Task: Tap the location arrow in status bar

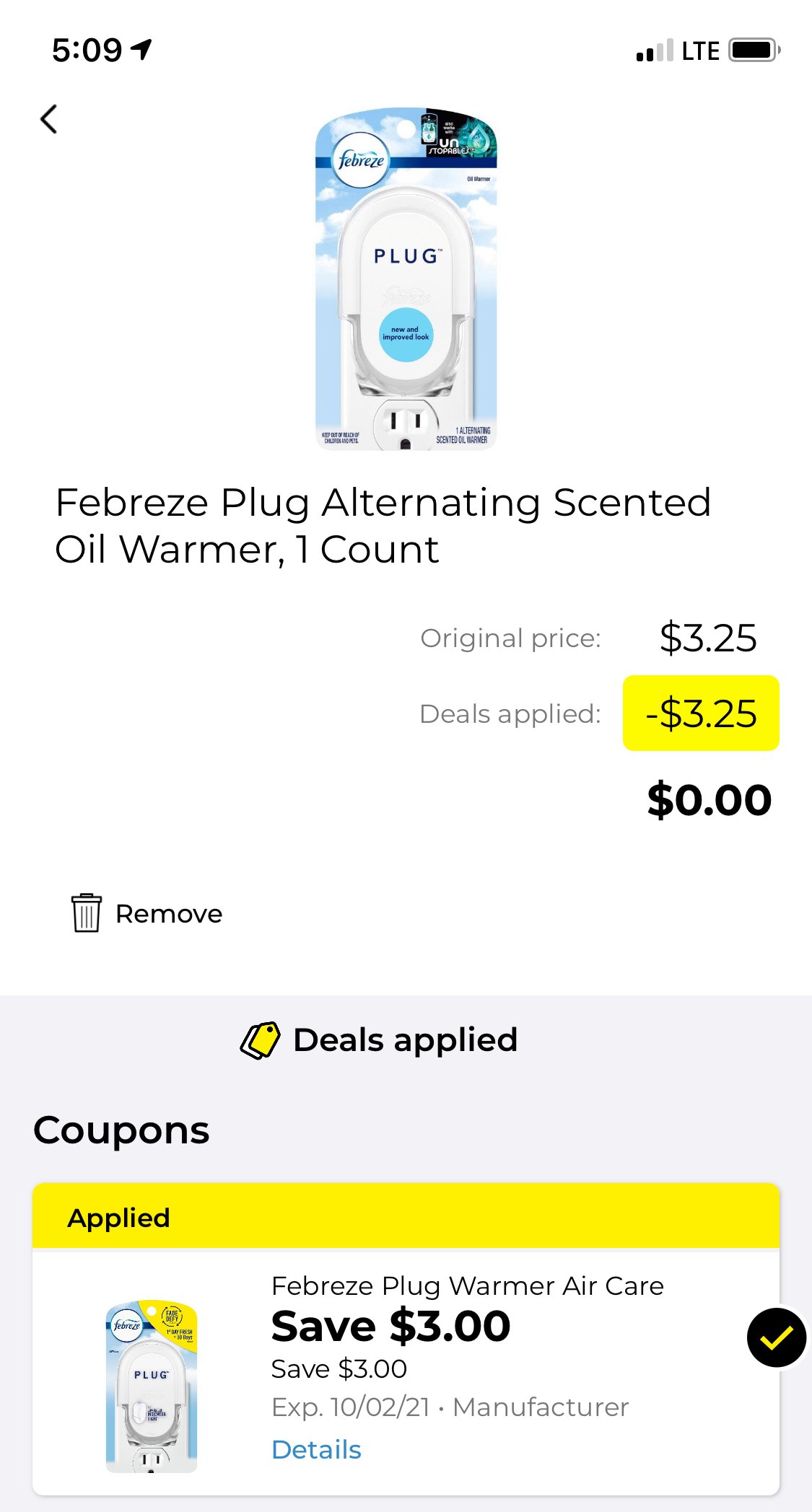Action: pos(141,49)
